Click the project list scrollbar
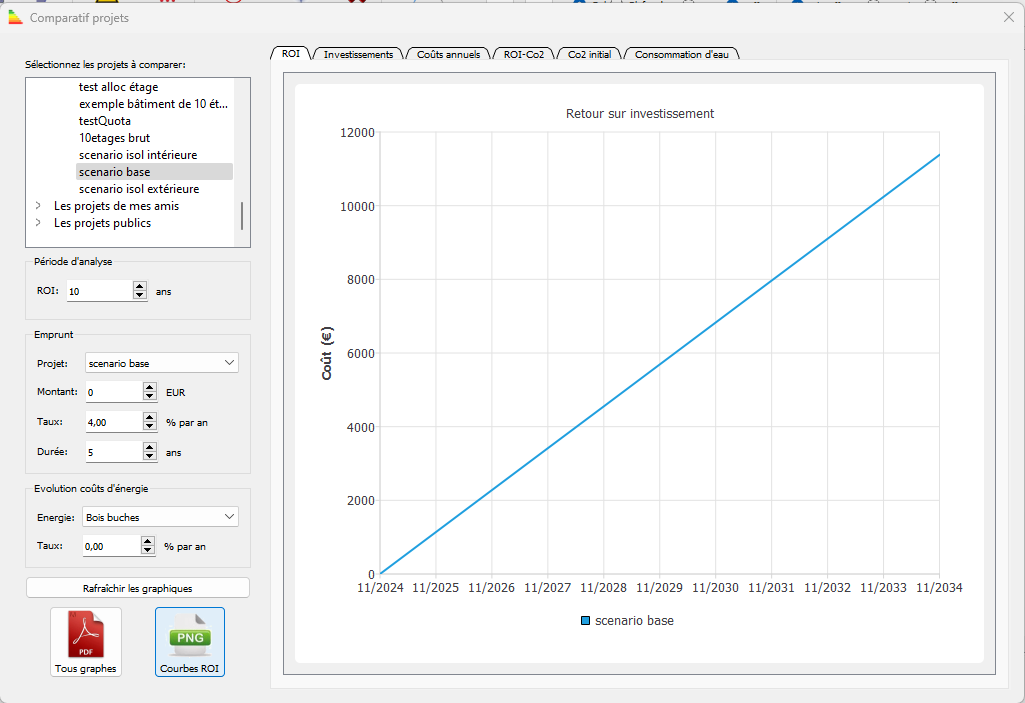 point(241,215)
